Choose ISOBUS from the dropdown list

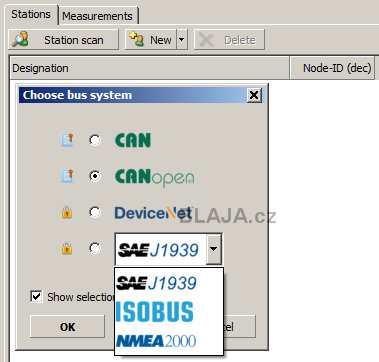pyautogui.click(x=169, y=312)
